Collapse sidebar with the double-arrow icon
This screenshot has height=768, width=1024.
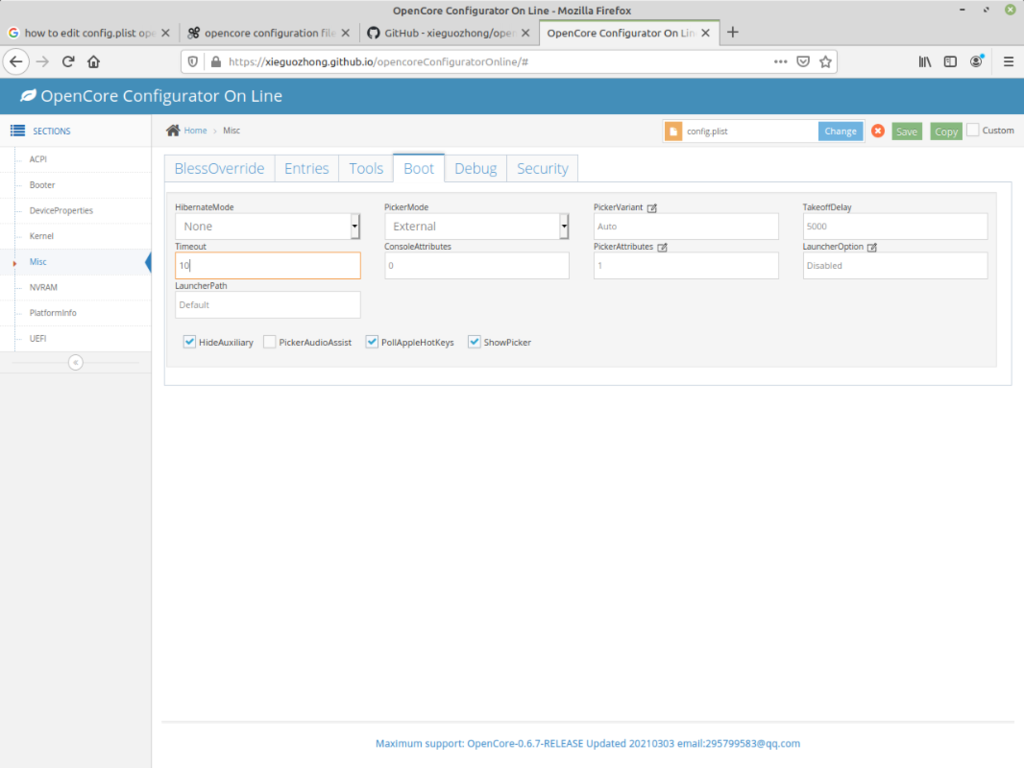click(x=75, y=363)
